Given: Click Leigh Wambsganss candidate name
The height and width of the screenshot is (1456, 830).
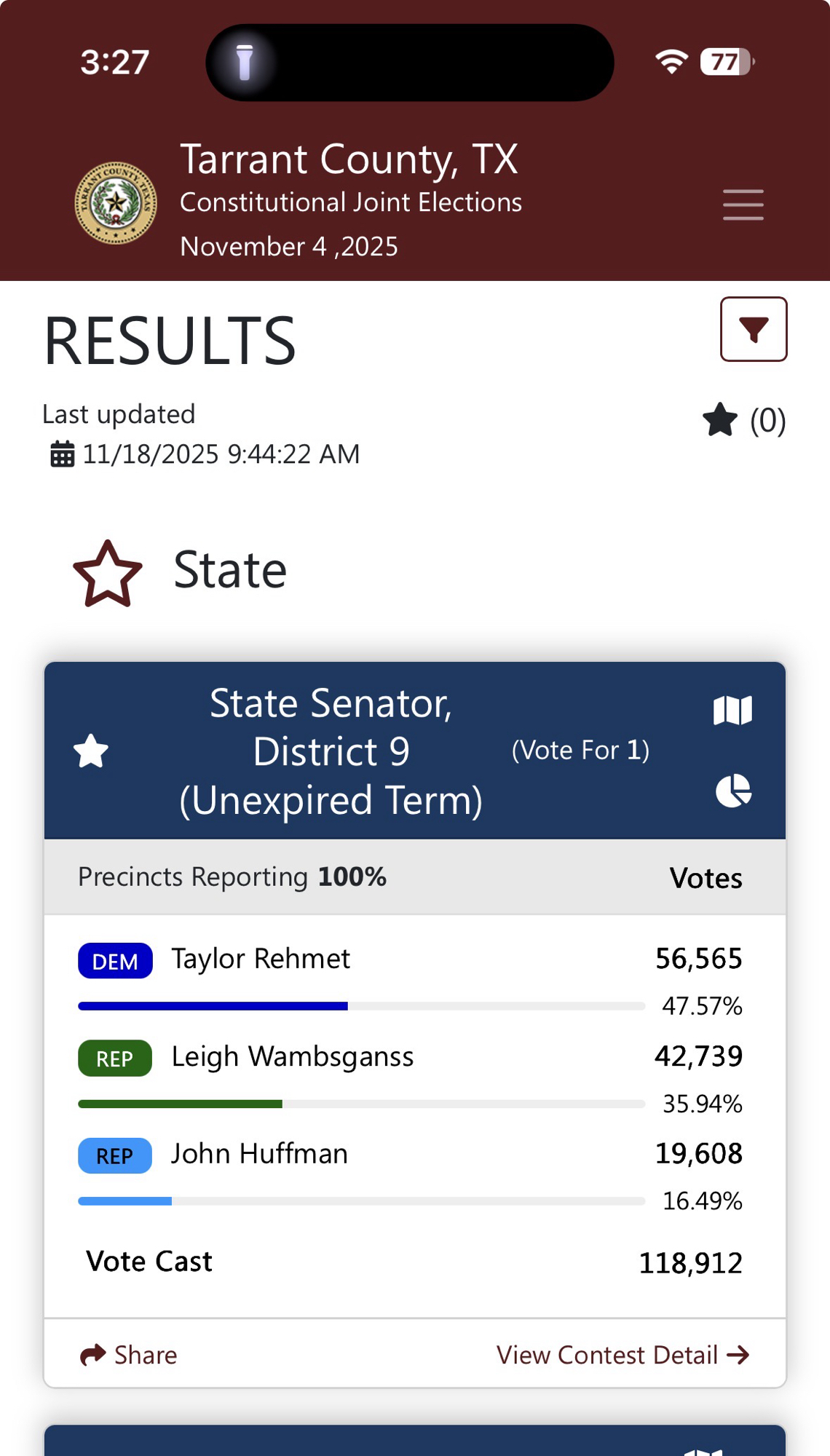Looking at the screenshot, I should [x=292, y=1056].
